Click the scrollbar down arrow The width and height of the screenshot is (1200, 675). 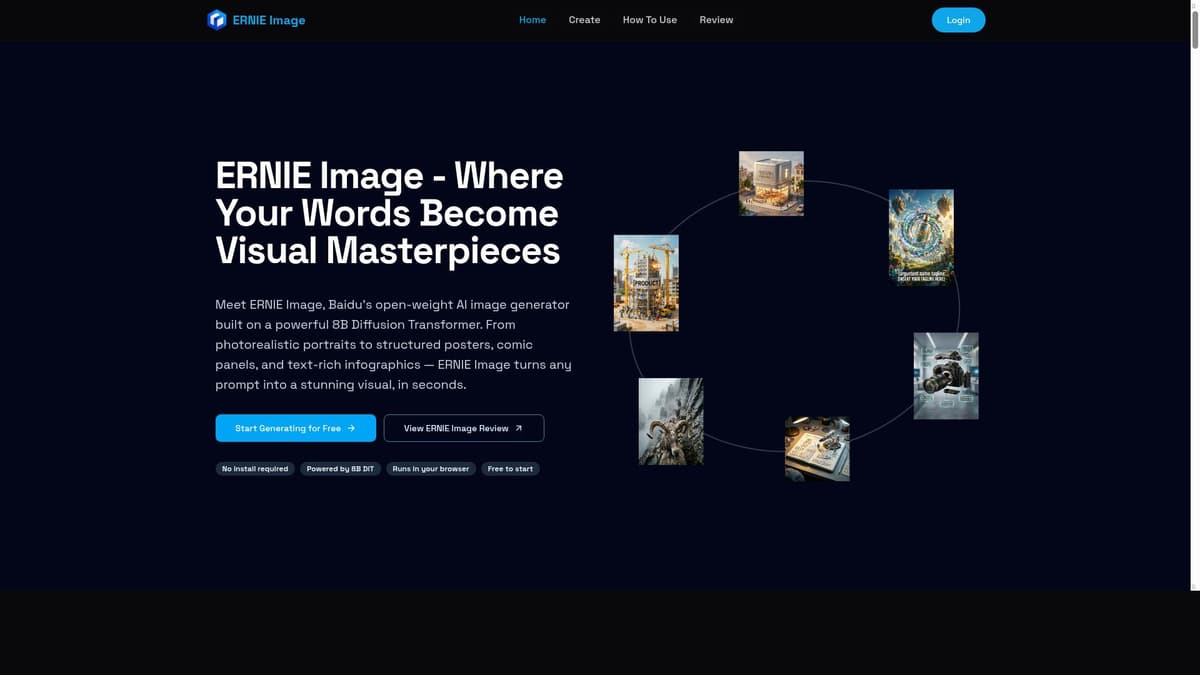coord(1194,669)
